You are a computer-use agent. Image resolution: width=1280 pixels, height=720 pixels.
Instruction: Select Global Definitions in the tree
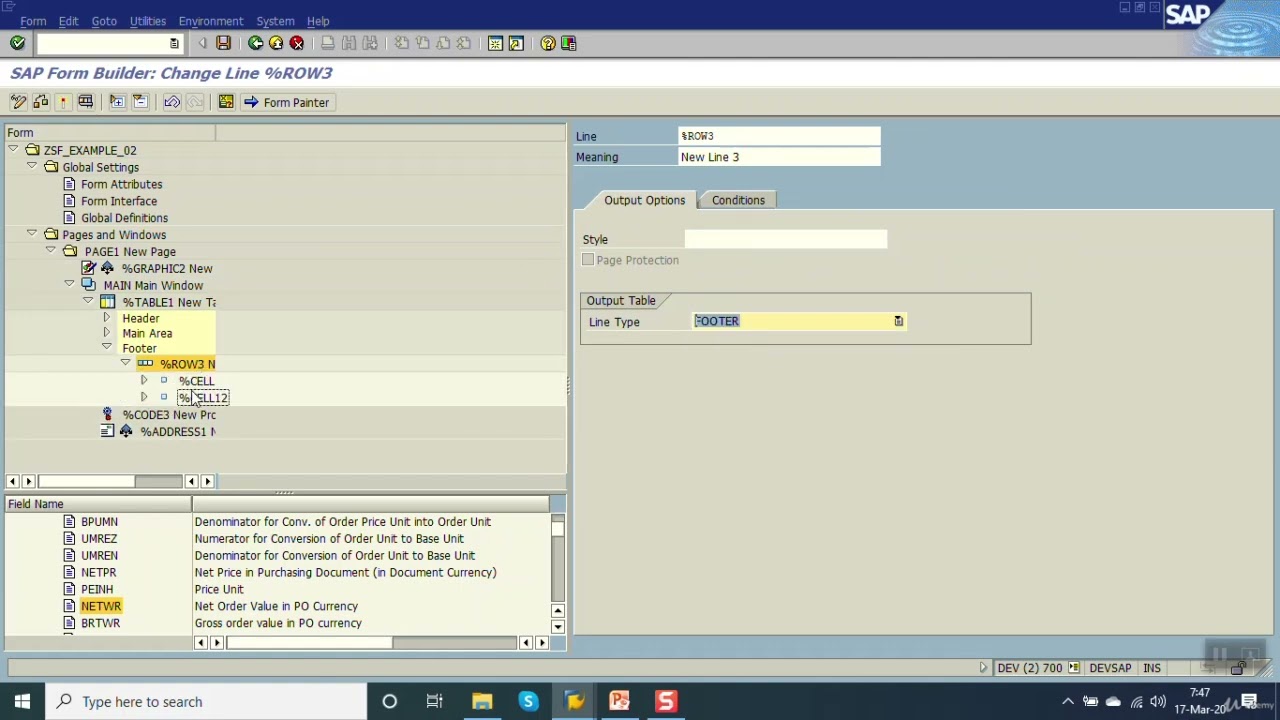coord(124,218)
